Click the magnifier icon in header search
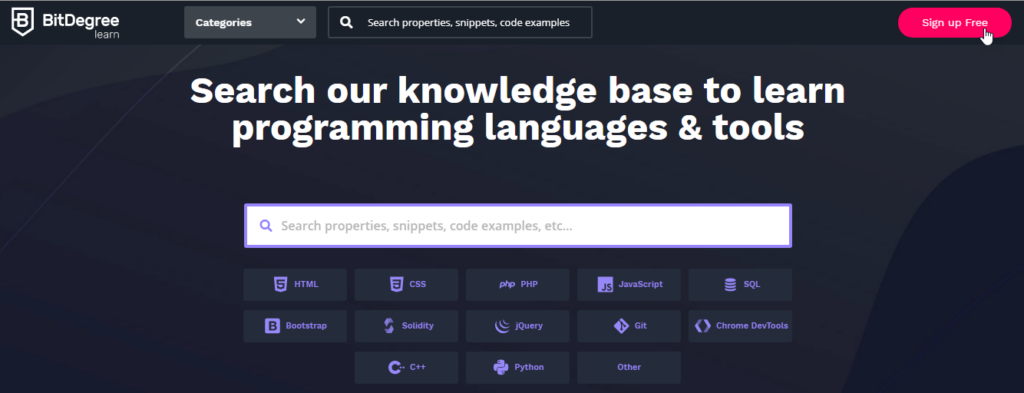Image resolution: width=1024 pixels, height=393 pixels. point(347,23)
